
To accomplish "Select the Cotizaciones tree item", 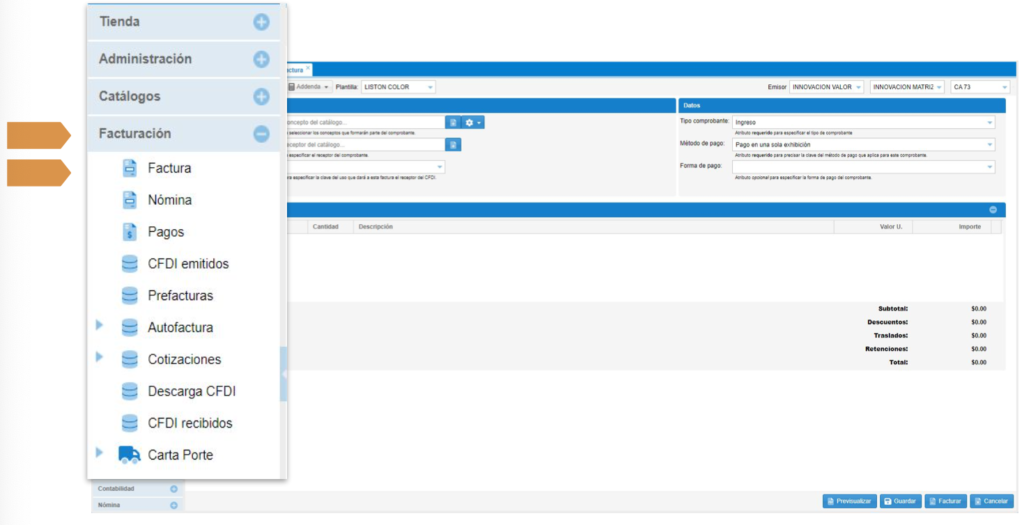I will [x=184, y=360].
